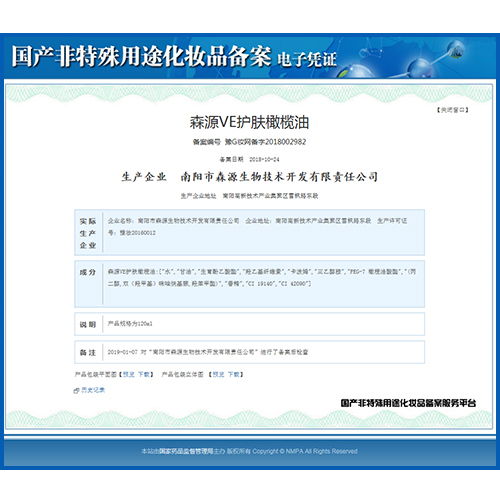The height and width of the screenshot is (500, 500).
Task: Click the 电子凭证 text in header
Action: [x=307, y=59]
